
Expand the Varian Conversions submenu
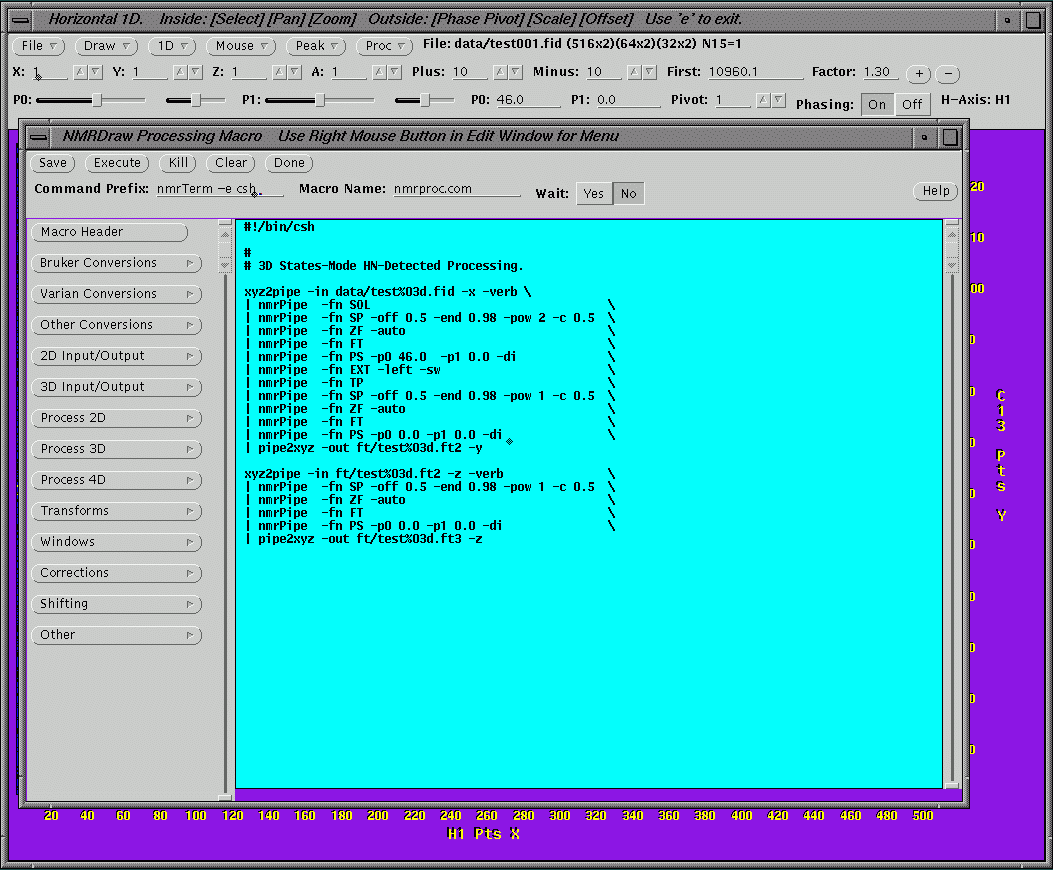coord(117,294)
